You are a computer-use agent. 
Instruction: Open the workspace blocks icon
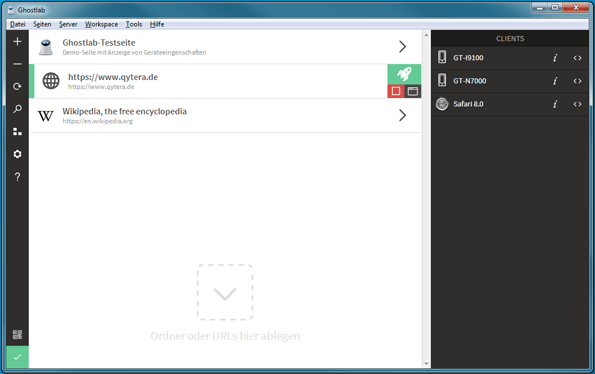[17, 132]
